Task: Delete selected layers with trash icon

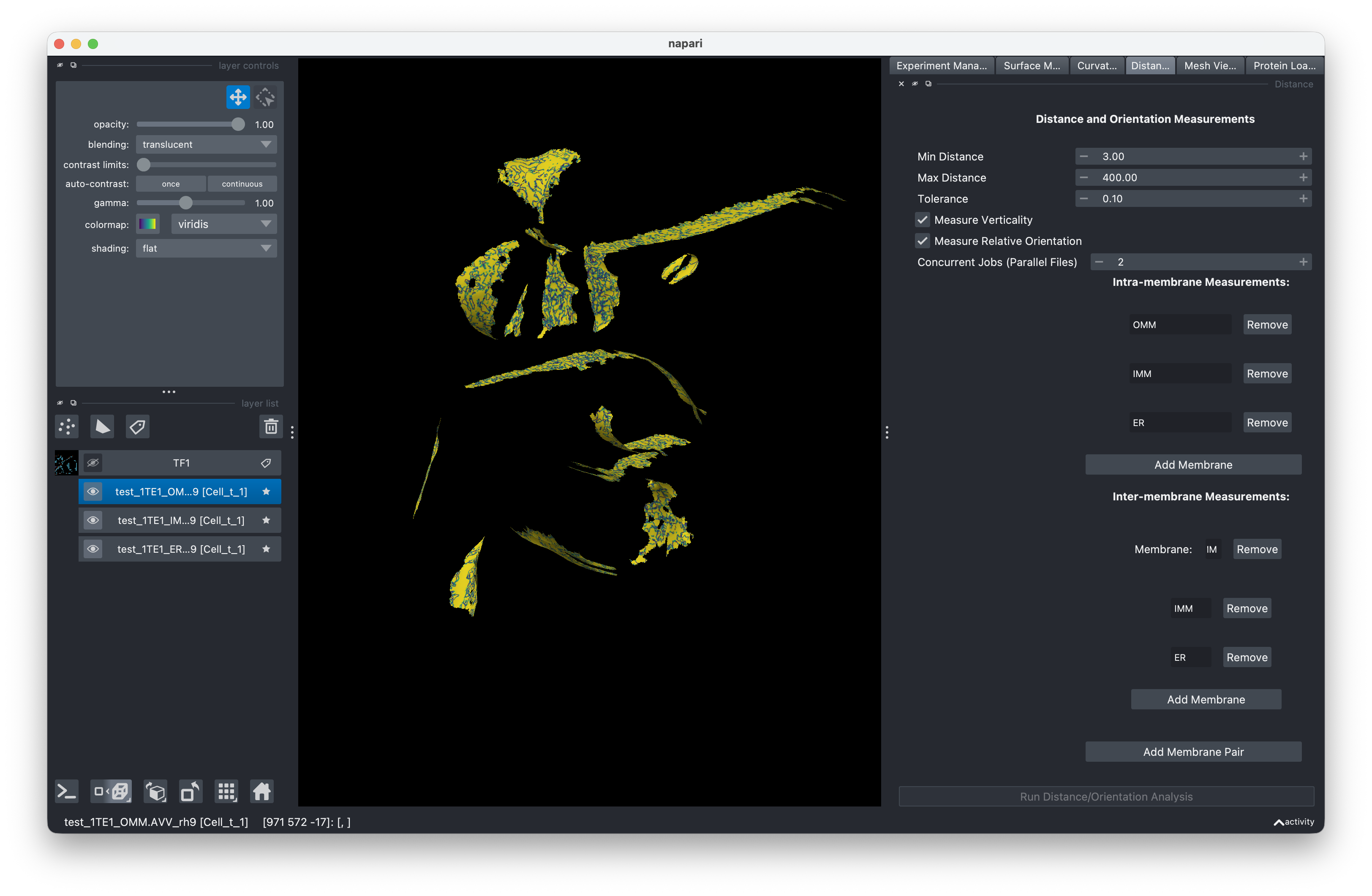Action: (271, 427)
